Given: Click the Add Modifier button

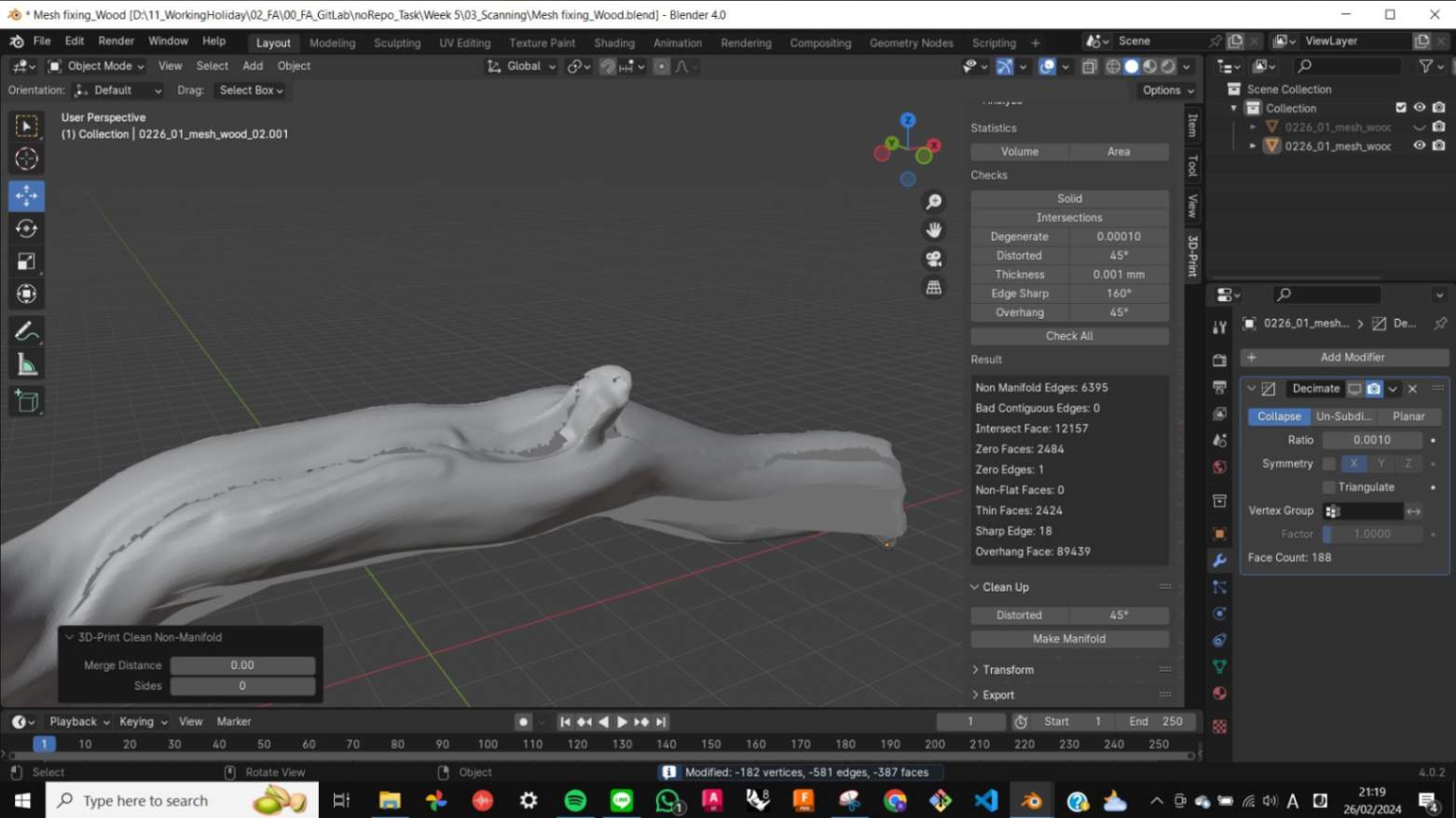Looking at the screenshot, I should [x=1344, y=358].
